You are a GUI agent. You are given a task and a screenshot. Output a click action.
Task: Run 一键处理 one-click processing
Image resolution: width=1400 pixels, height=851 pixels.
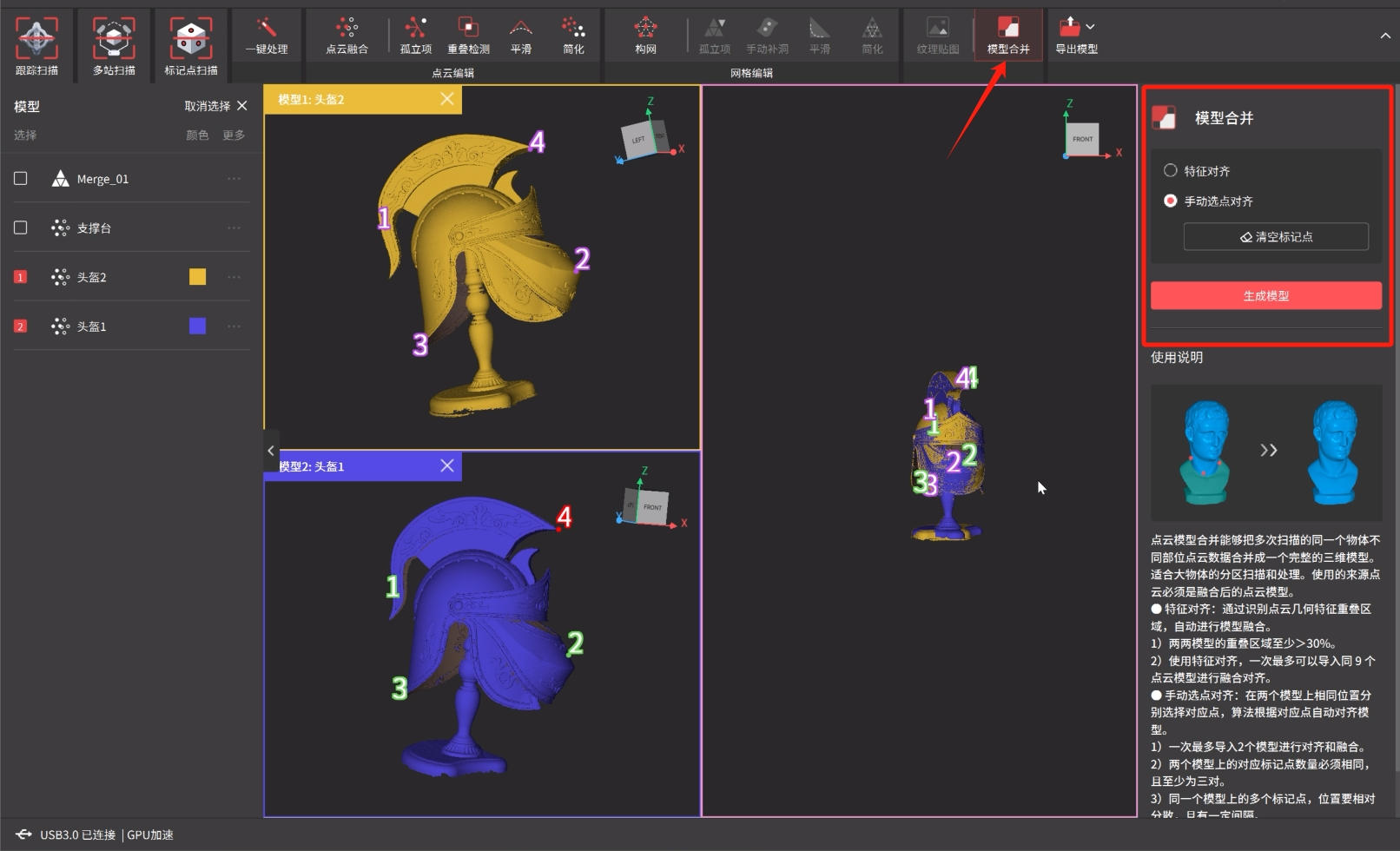[x=267, y=36]
